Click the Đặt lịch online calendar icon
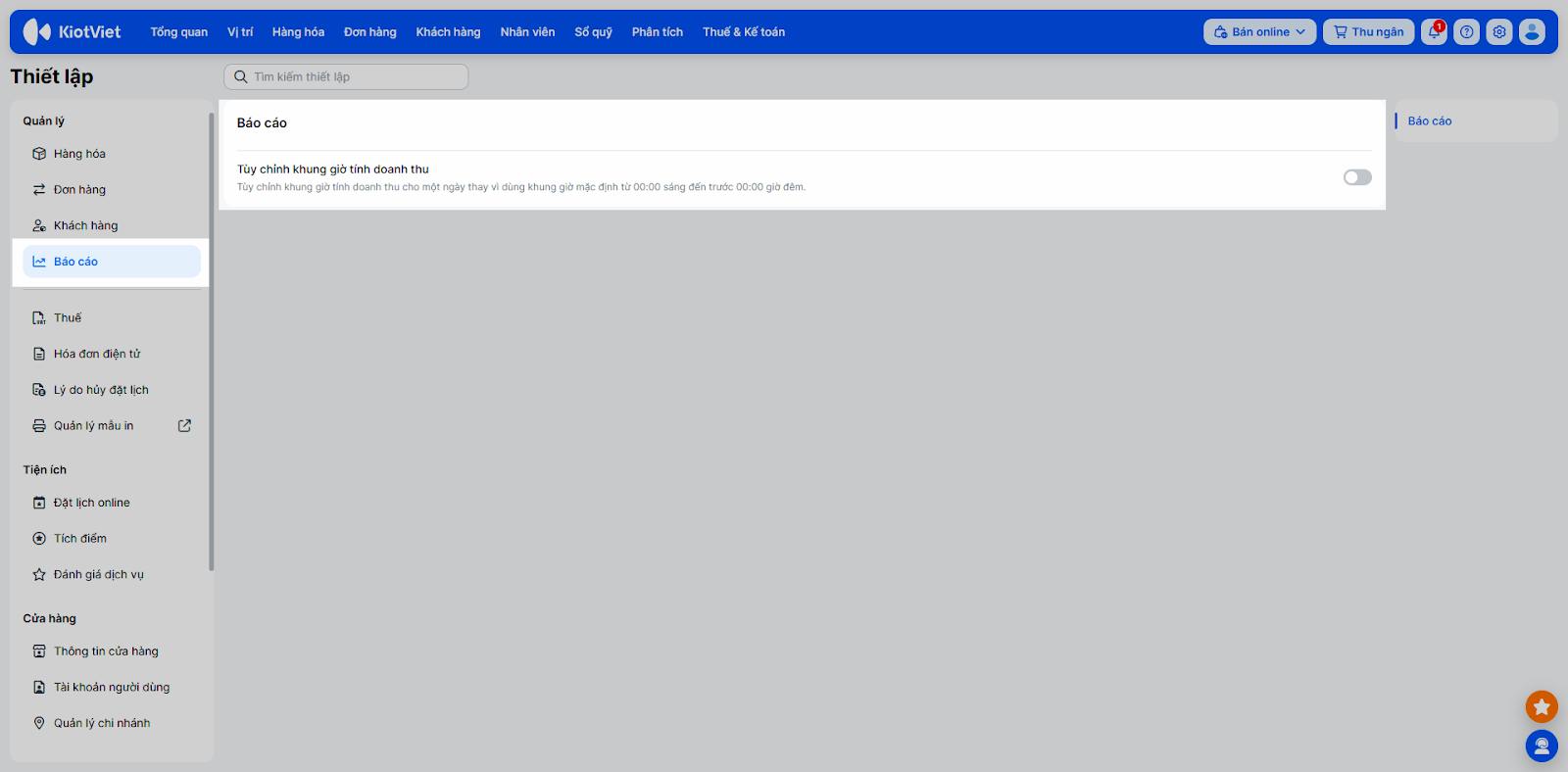The width and height of the screenshot is (1568, 772). (39, 503)
